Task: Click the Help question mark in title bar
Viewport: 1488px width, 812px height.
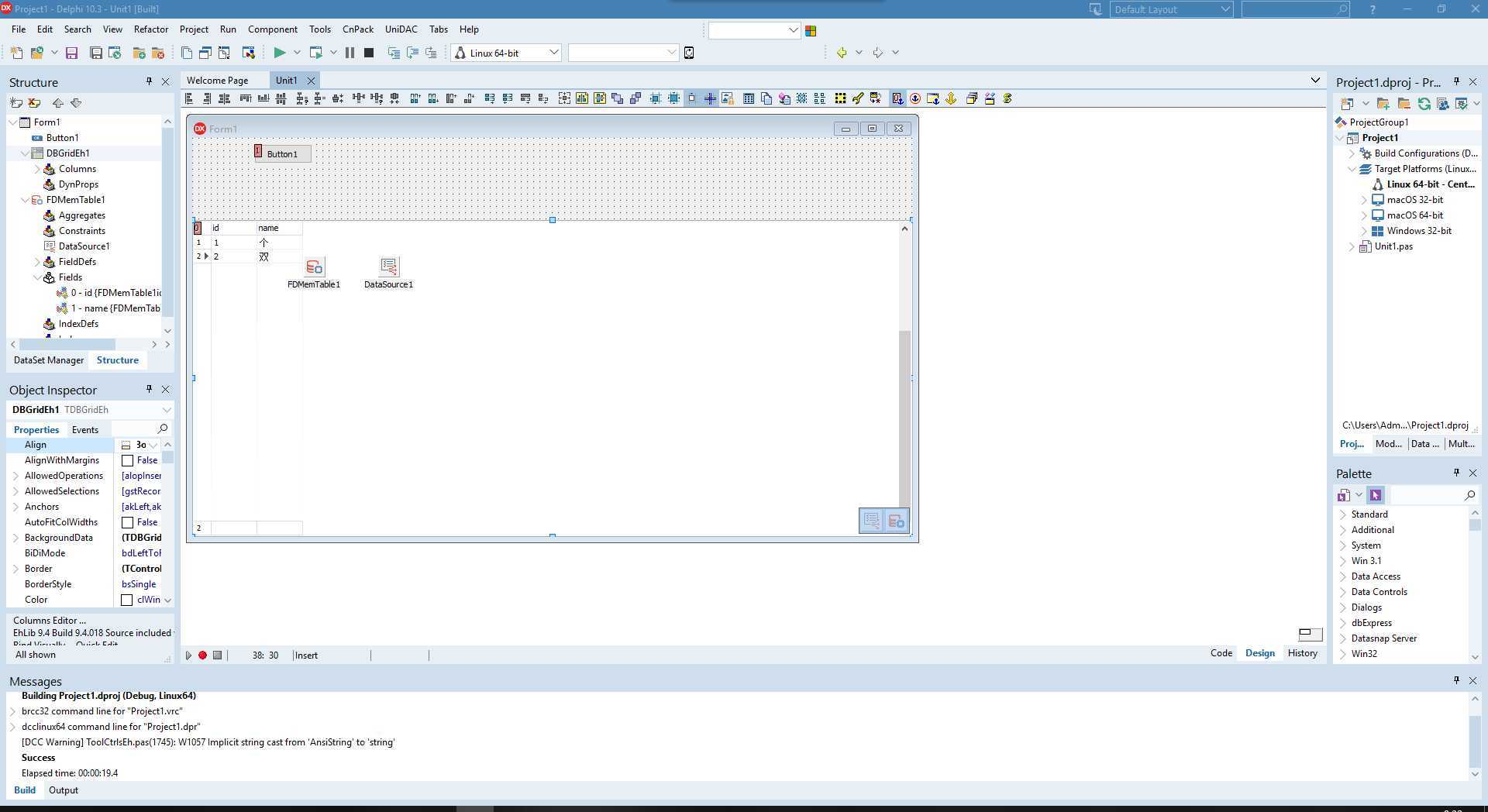Action: coord(1373,9)
